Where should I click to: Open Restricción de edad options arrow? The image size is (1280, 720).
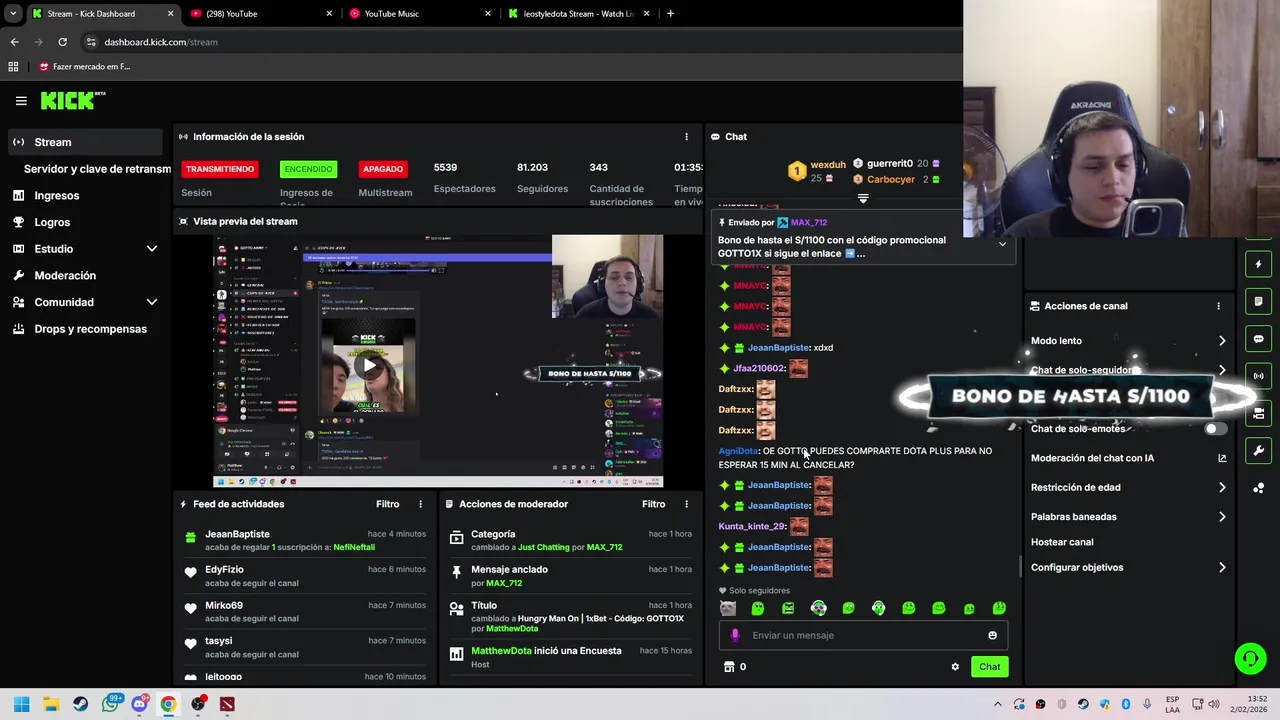pyautogui.click(x=1222, y=488)
